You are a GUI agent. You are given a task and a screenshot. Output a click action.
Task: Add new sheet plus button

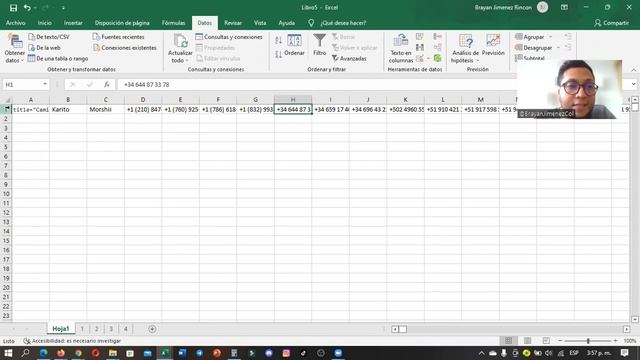point(152,329)
